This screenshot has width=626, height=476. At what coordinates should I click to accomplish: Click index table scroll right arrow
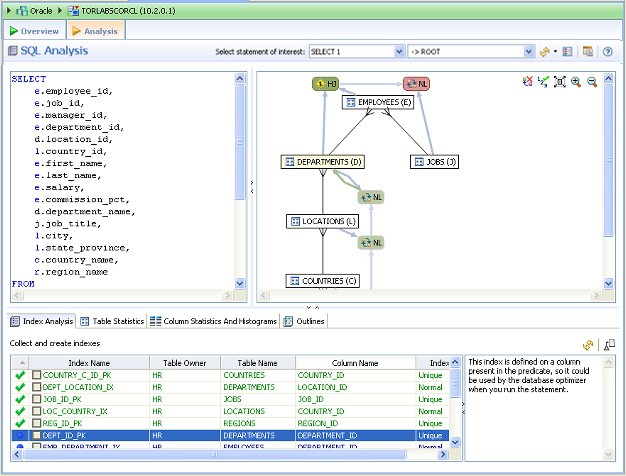pyautogui.click(x=443, y=454)
